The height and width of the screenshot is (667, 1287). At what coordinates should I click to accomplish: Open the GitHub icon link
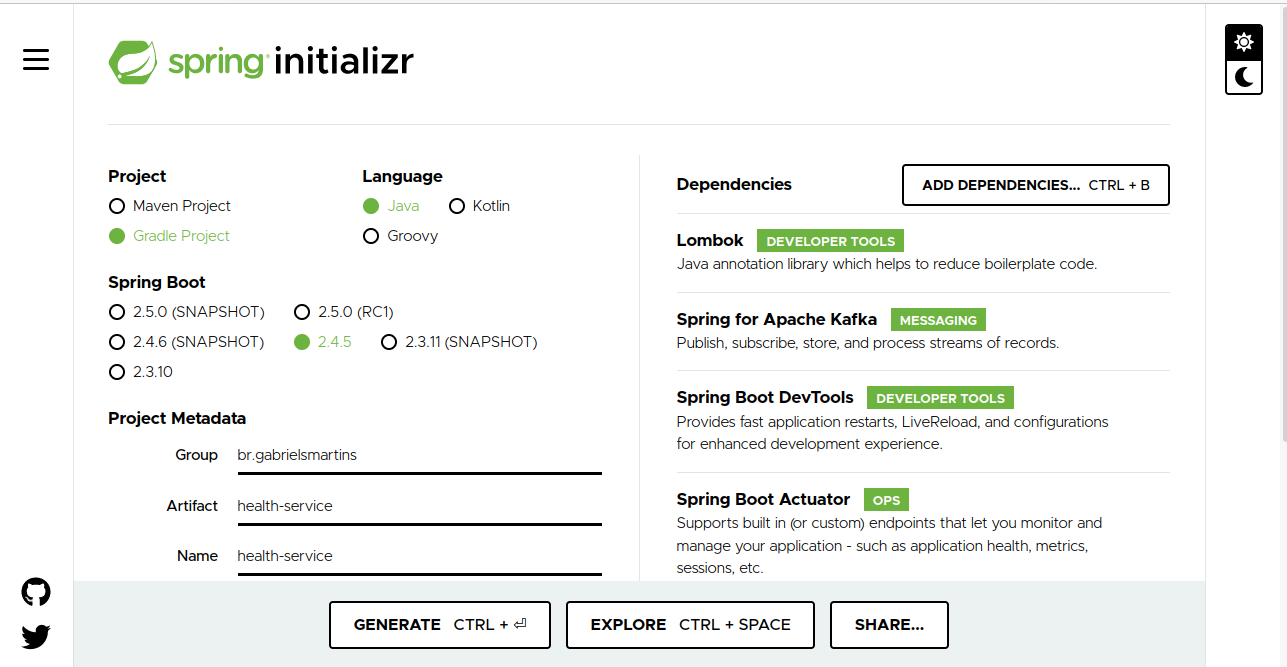coord(36,592)
